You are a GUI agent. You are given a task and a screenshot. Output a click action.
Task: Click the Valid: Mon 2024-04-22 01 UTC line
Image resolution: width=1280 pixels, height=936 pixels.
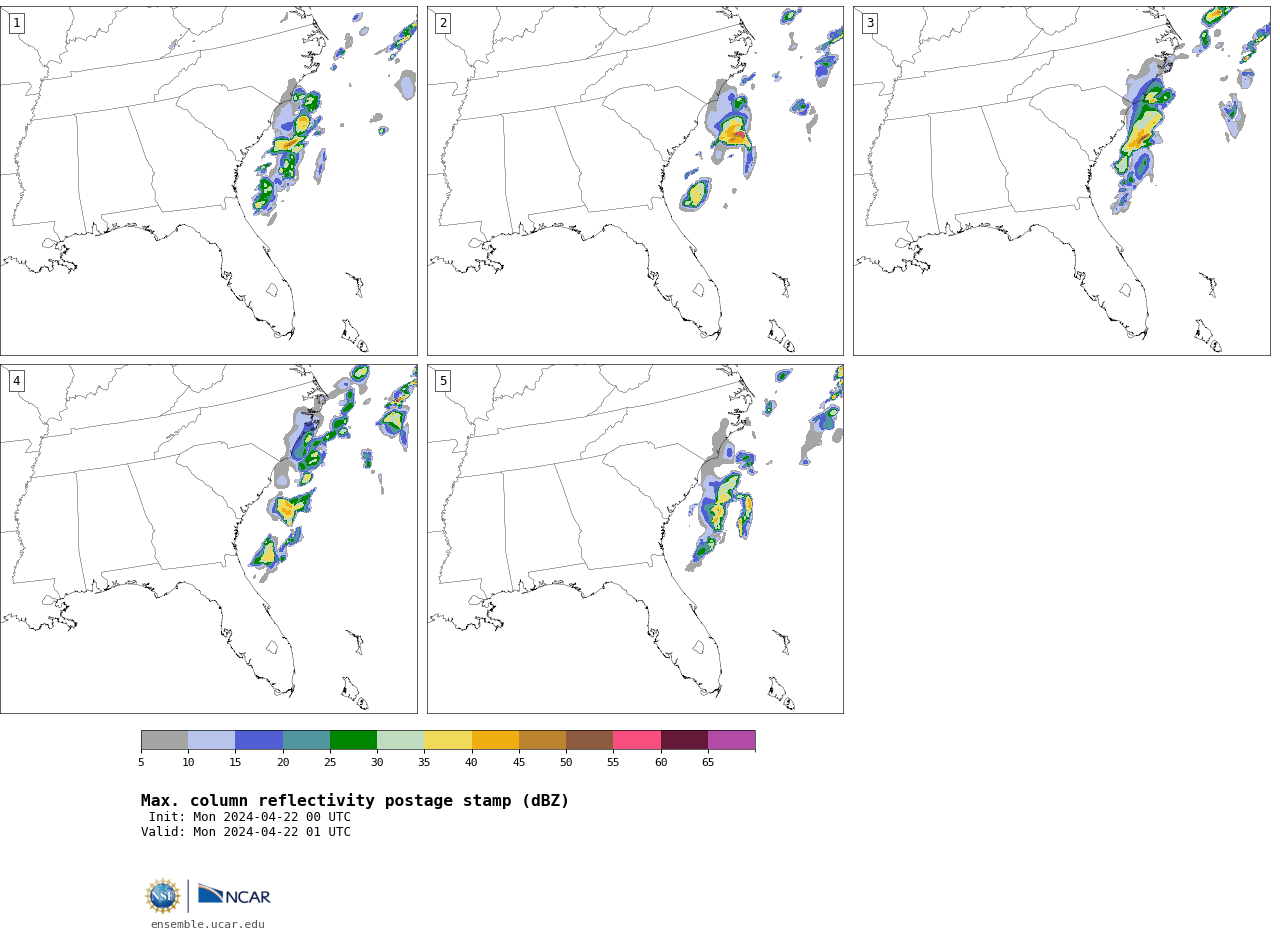pyautogui.click(x=246, y=832)
